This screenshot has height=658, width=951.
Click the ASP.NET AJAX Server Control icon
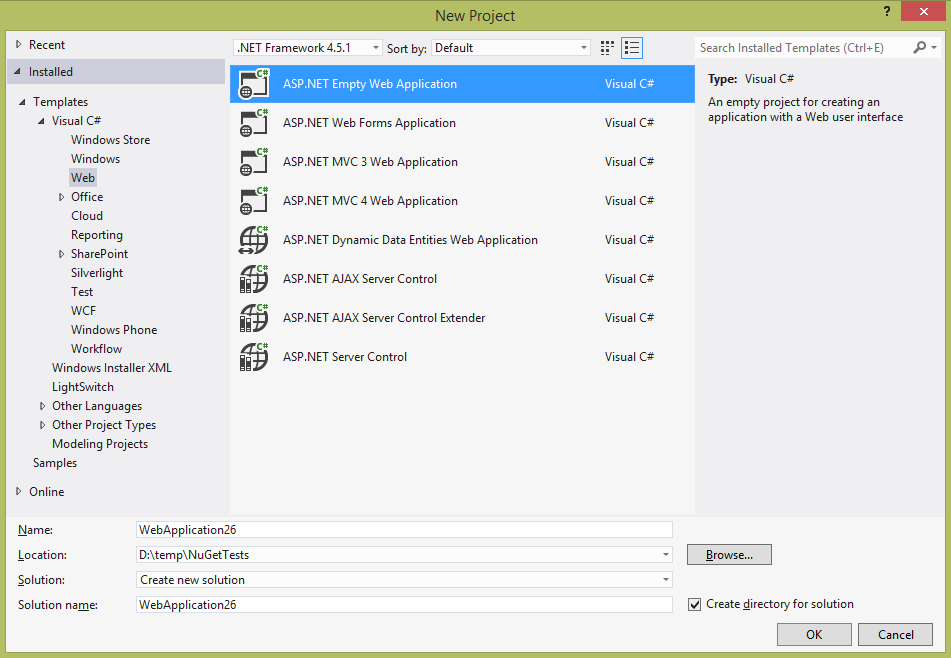(x=254, y=279)
